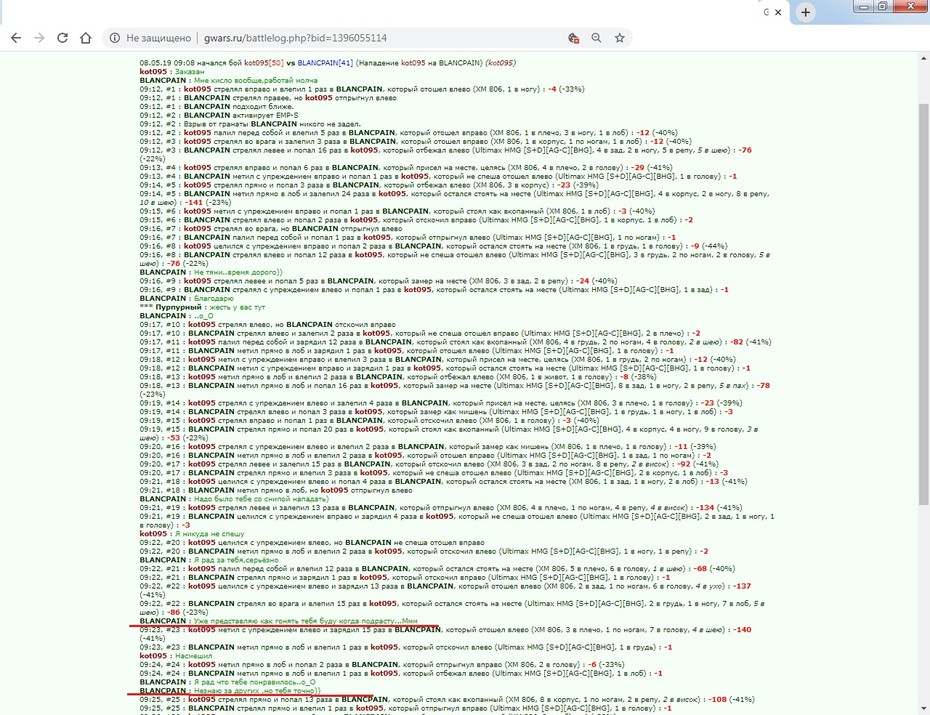The height and width of the screenshot is (715, 930).
Task: Click log line 'BLANCPAIN активирует EMP-S'
Action: click(x=219, y=115)
